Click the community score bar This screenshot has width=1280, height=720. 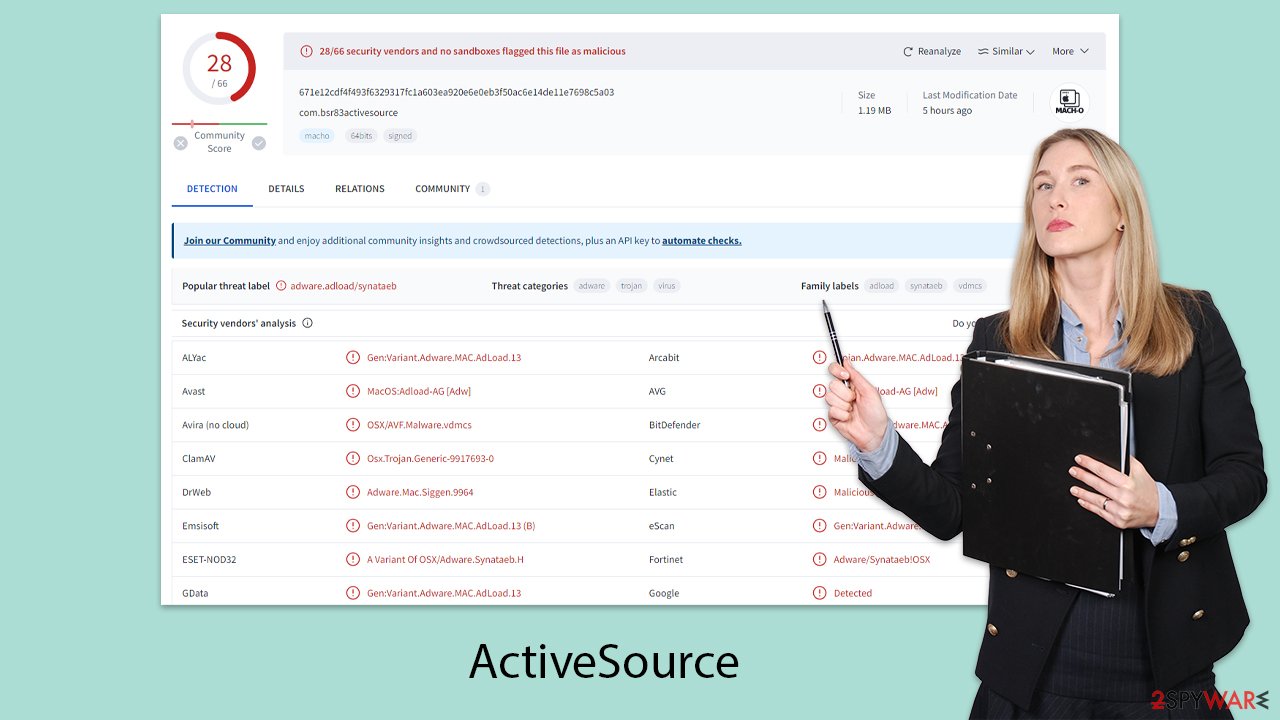click(x=219, y=124)
